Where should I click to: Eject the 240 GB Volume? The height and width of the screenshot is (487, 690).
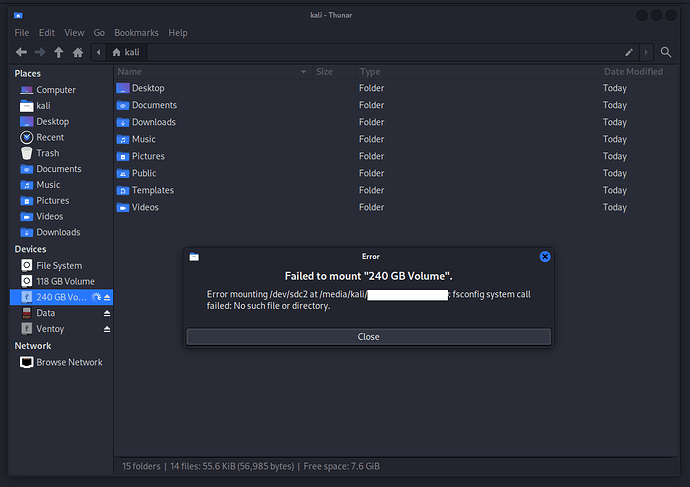tap(107, 297)
